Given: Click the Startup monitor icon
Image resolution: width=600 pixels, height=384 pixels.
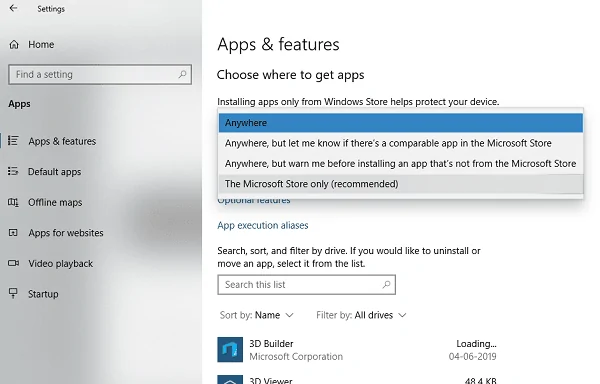Looking at the screenshot, I should (13, 293).
